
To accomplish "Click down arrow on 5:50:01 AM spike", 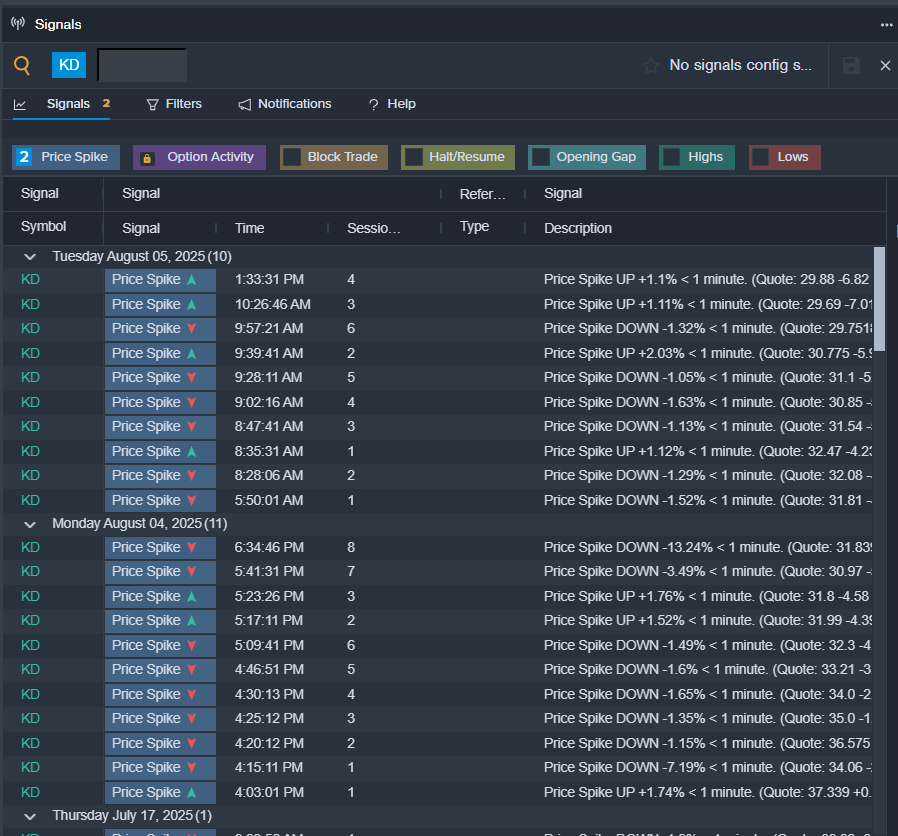I will [192, 500].
